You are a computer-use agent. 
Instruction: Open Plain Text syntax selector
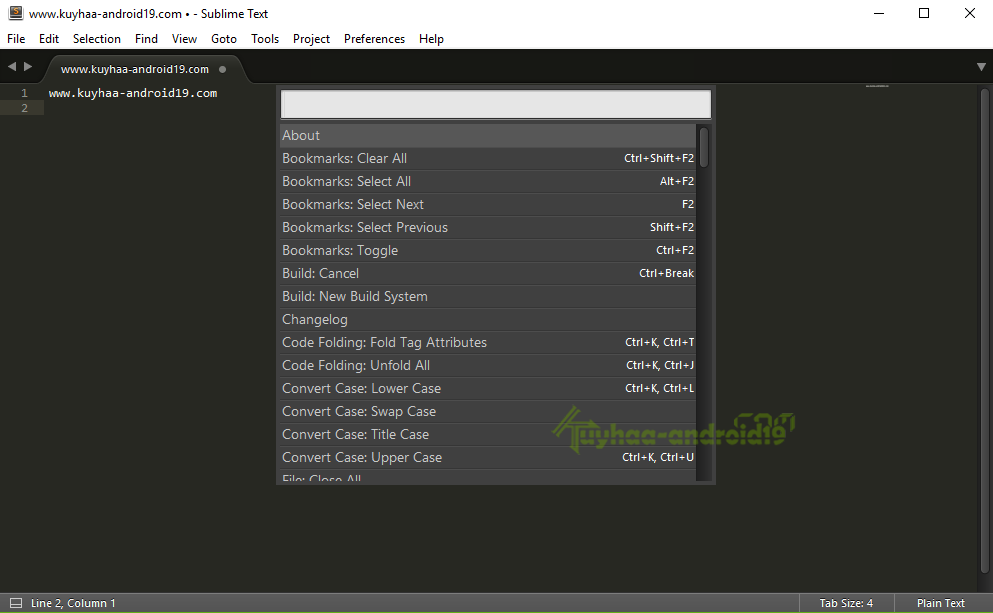point(940,603)
